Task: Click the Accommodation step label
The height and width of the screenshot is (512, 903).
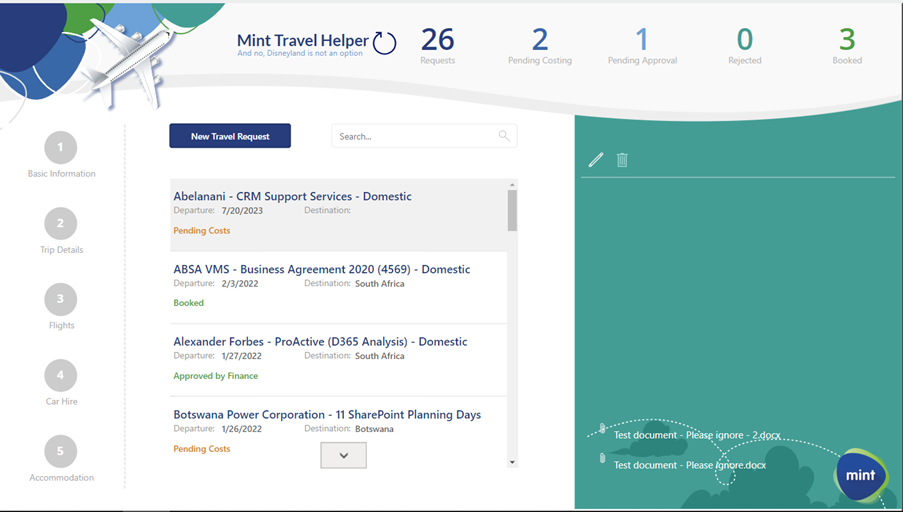Action: click(x=62, y=477)
